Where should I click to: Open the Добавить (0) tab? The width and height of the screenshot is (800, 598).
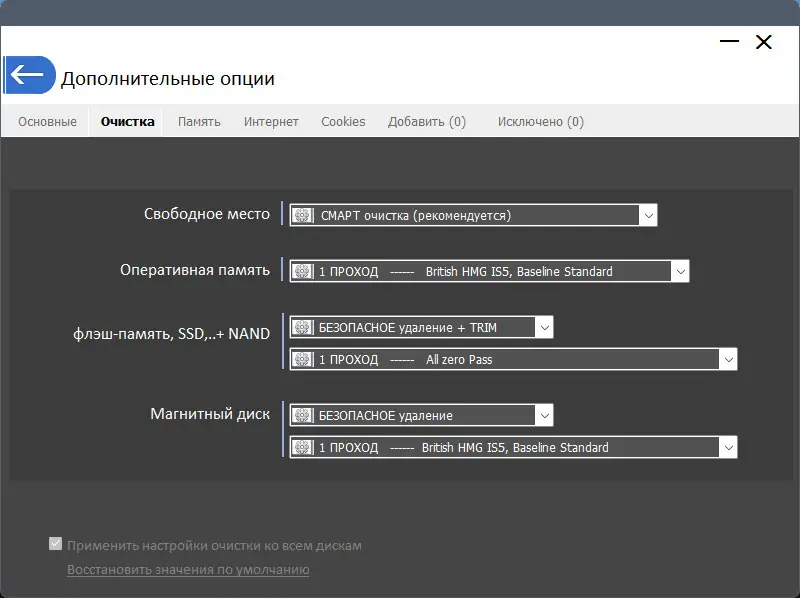pos(427,122)
